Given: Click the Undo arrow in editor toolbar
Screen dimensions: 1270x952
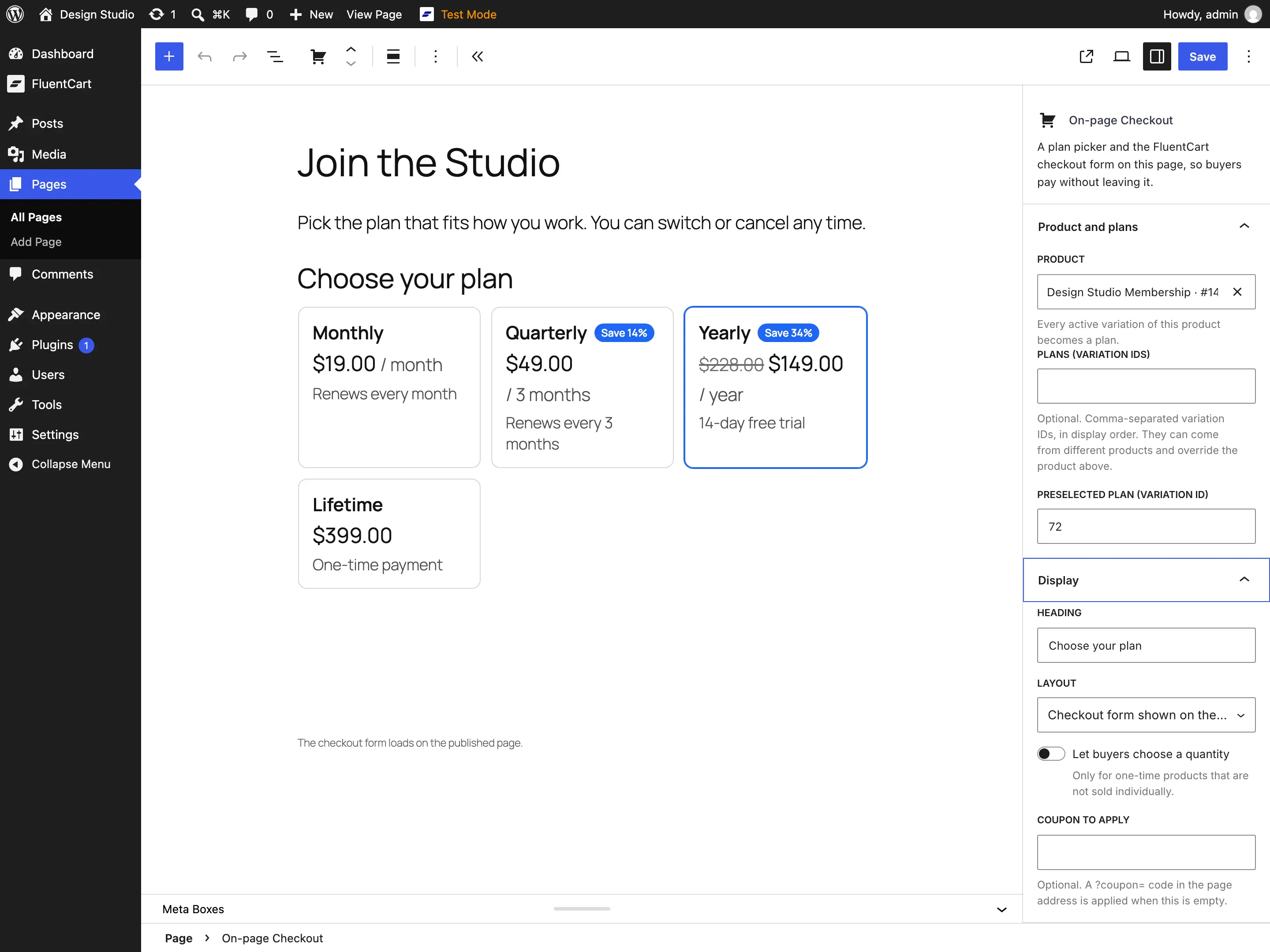Looking at the screenshot, I should coord(205,56).
